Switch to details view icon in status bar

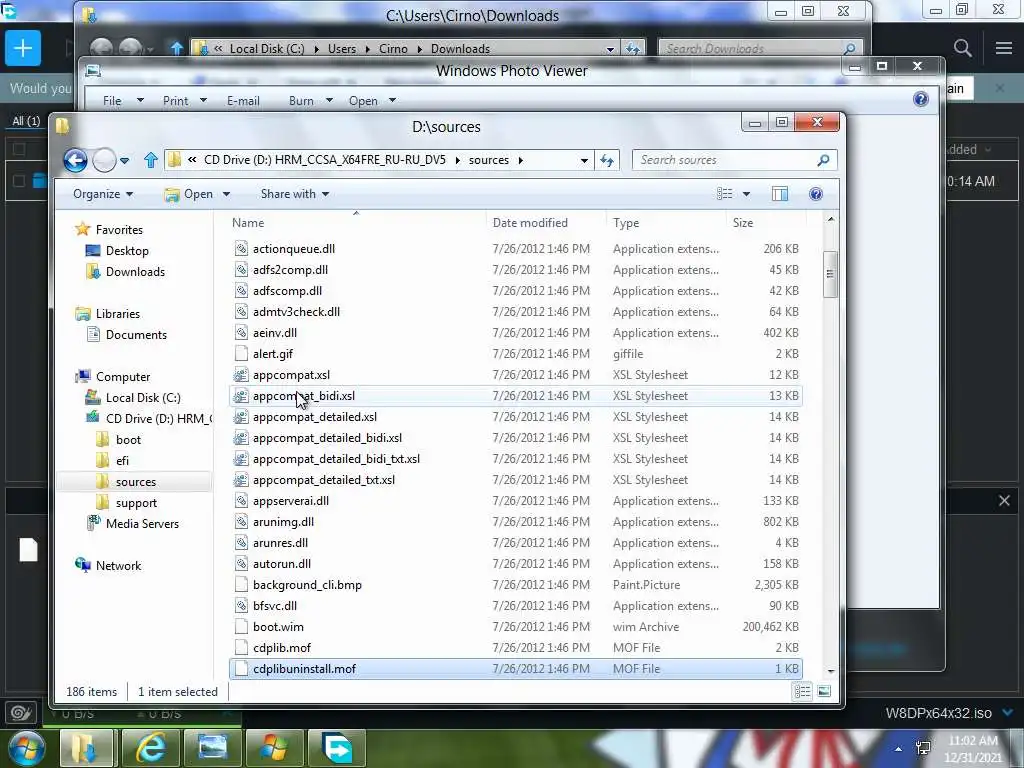point(803,692)
